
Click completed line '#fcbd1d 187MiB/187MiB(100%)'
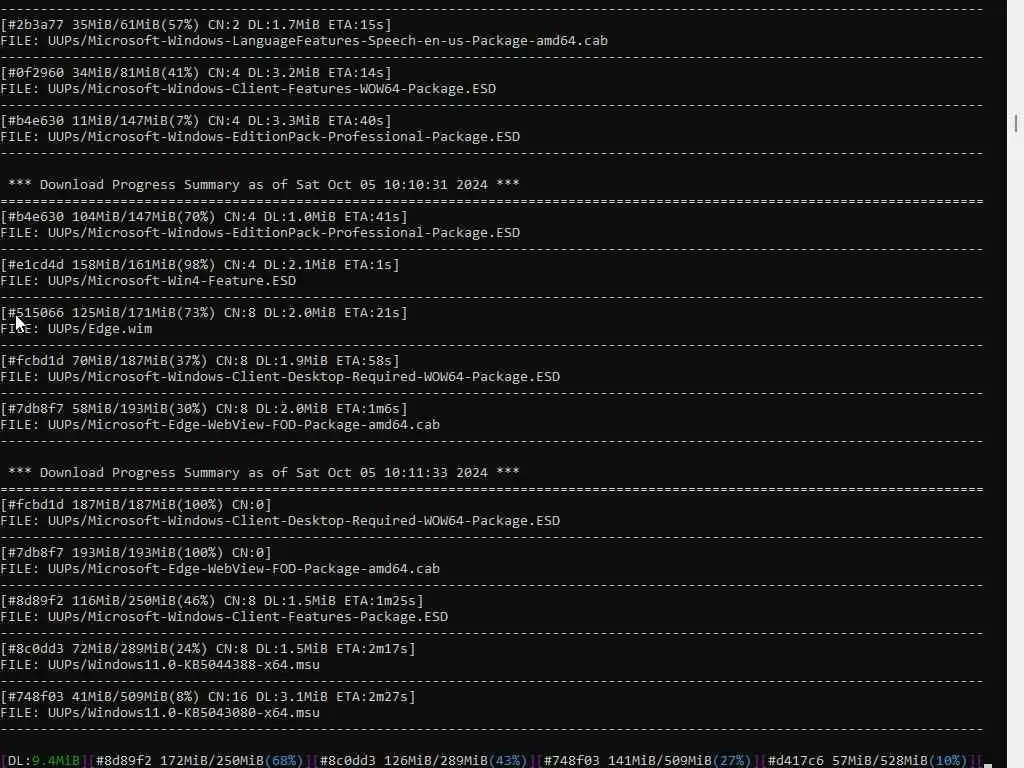tap(136, 505)
